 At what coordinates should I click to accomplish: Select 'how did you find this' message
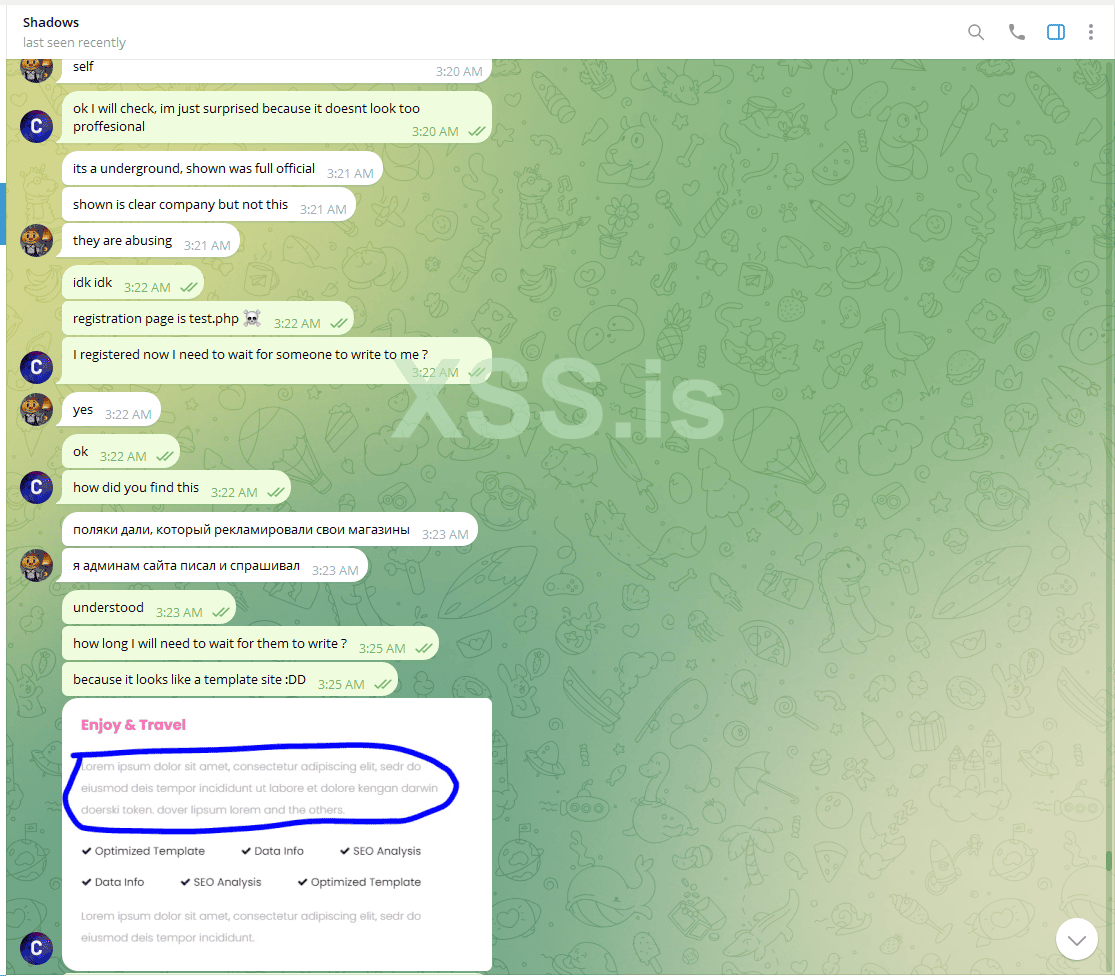[176, 488]
